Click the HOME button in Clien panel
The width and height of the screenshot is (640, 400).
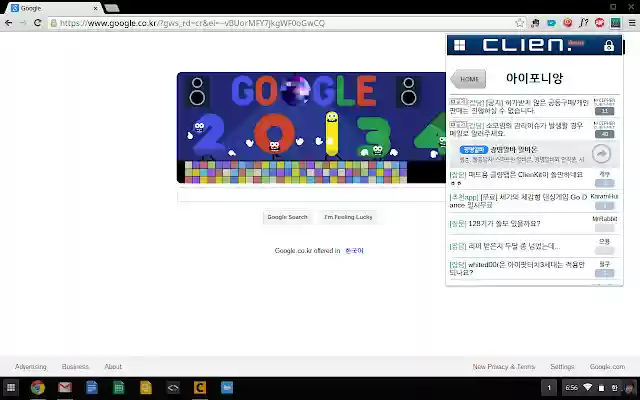click(x=468, y=79)
